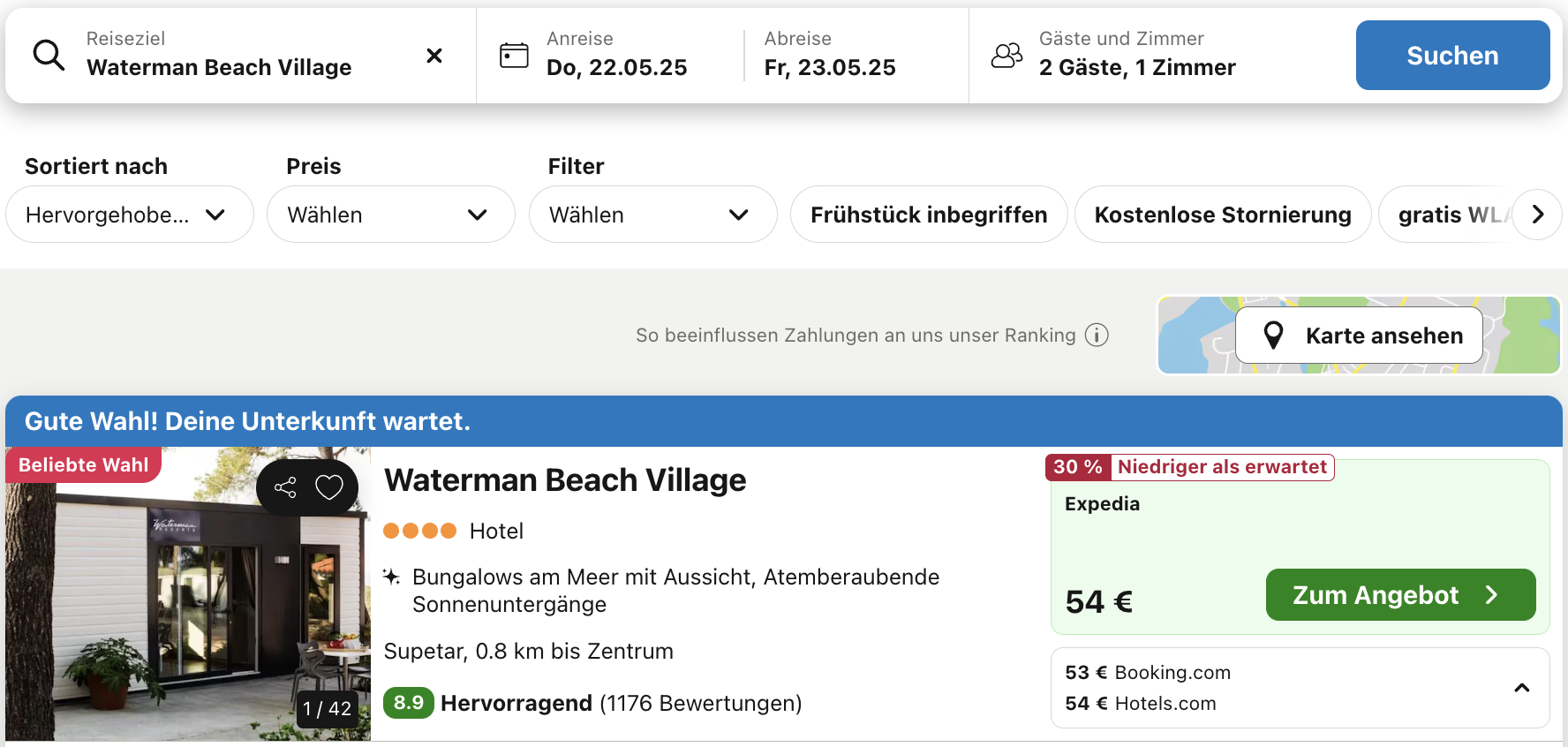
Task: Click the 1 / 42 photo counter
Action: pos(328,709)
